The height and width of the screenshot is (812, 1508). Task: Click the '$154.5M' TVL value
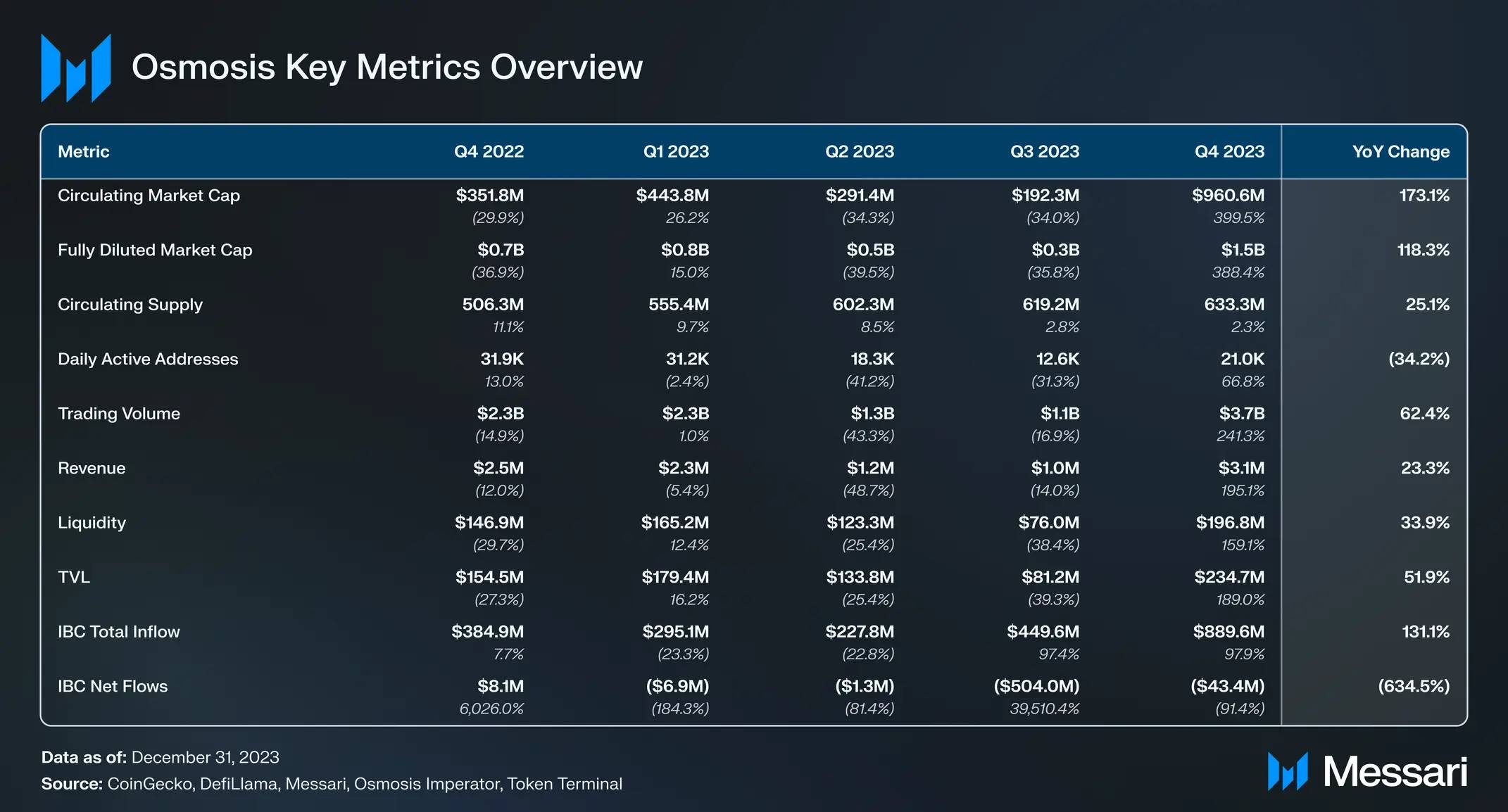[489, 577]
